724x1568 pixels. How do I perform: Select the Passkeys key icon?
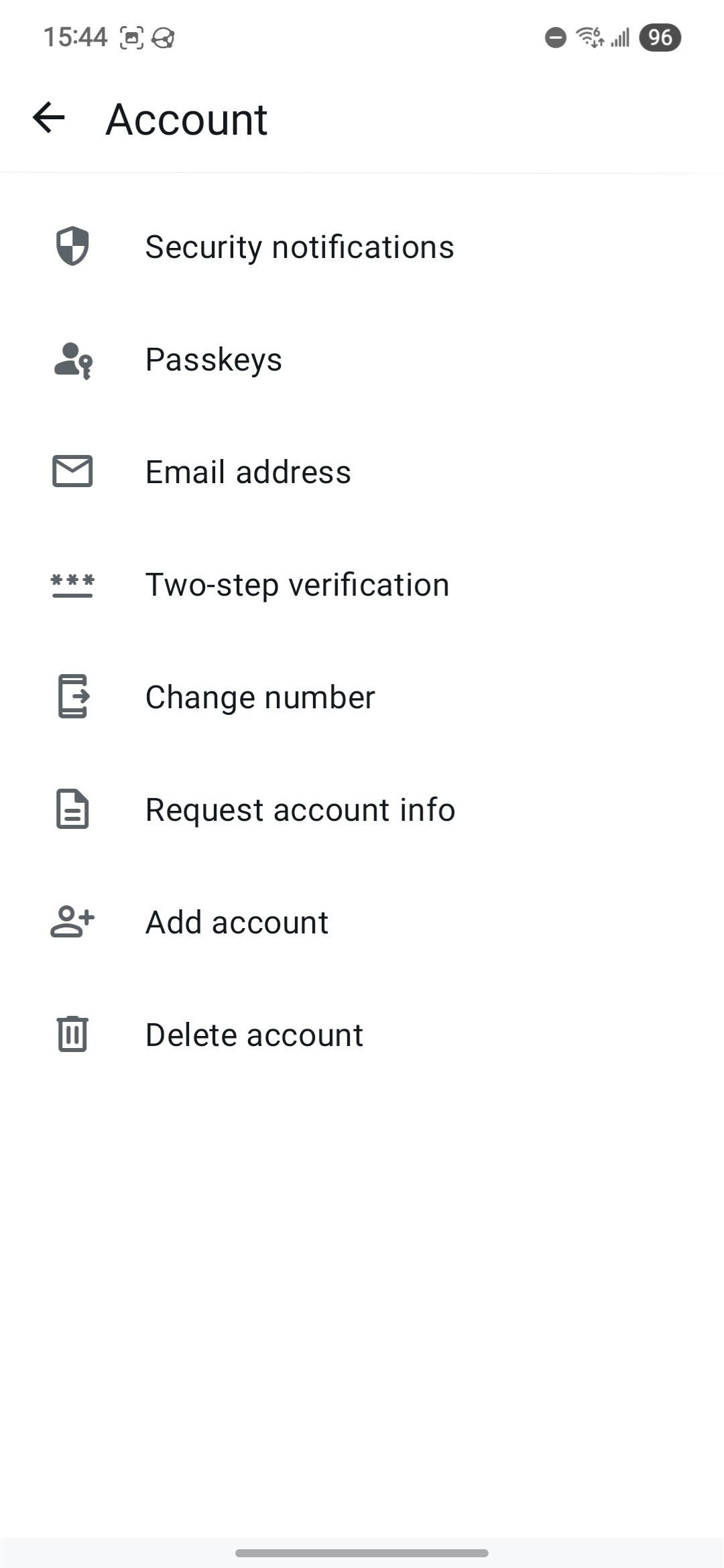coord(72,360)
